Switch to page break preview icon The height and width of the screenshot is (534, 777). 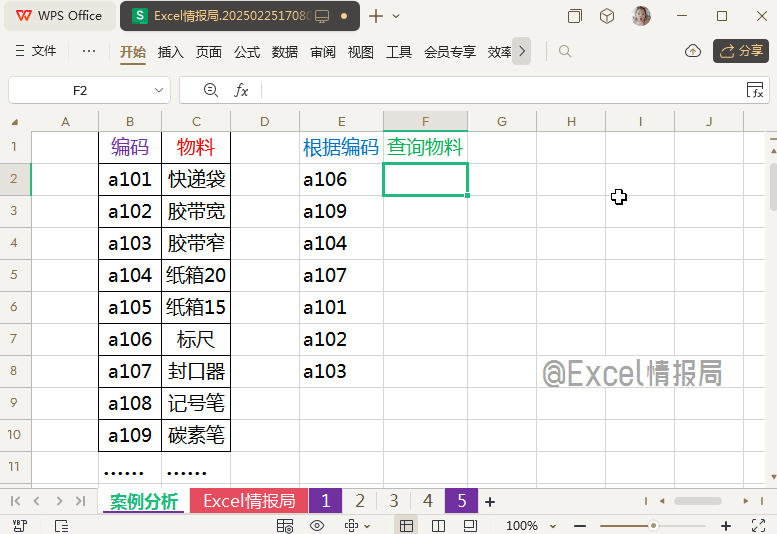pyautogui.click(x=438, y=525)
